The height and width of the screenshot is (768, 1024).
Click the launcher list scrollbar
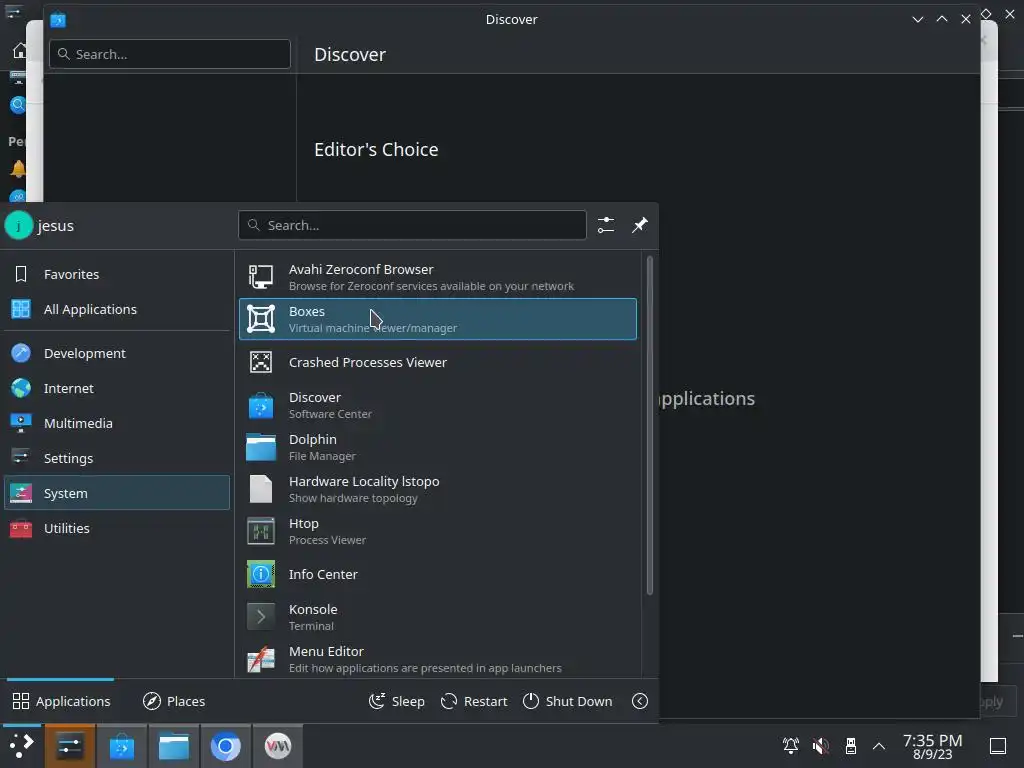coord(649,425)
